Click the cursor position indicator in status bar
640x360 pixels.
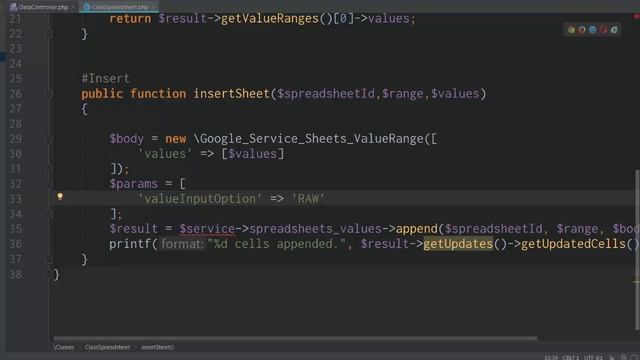[x=551, y=358]
